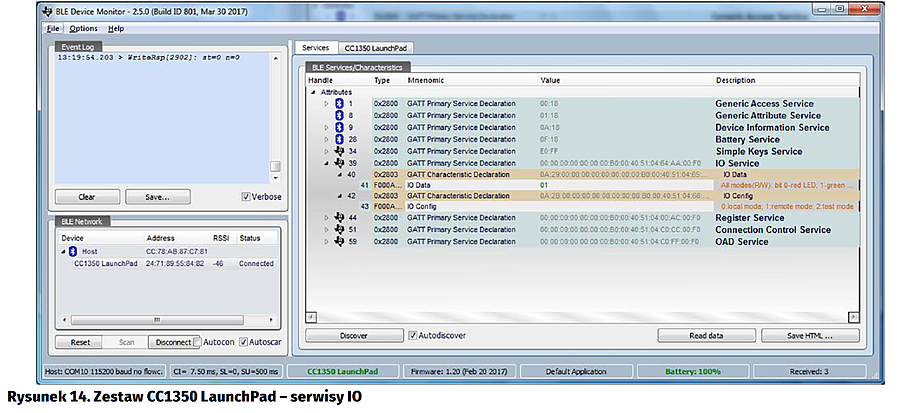Click Bluetooth icon next to Host device

(73, 251)
